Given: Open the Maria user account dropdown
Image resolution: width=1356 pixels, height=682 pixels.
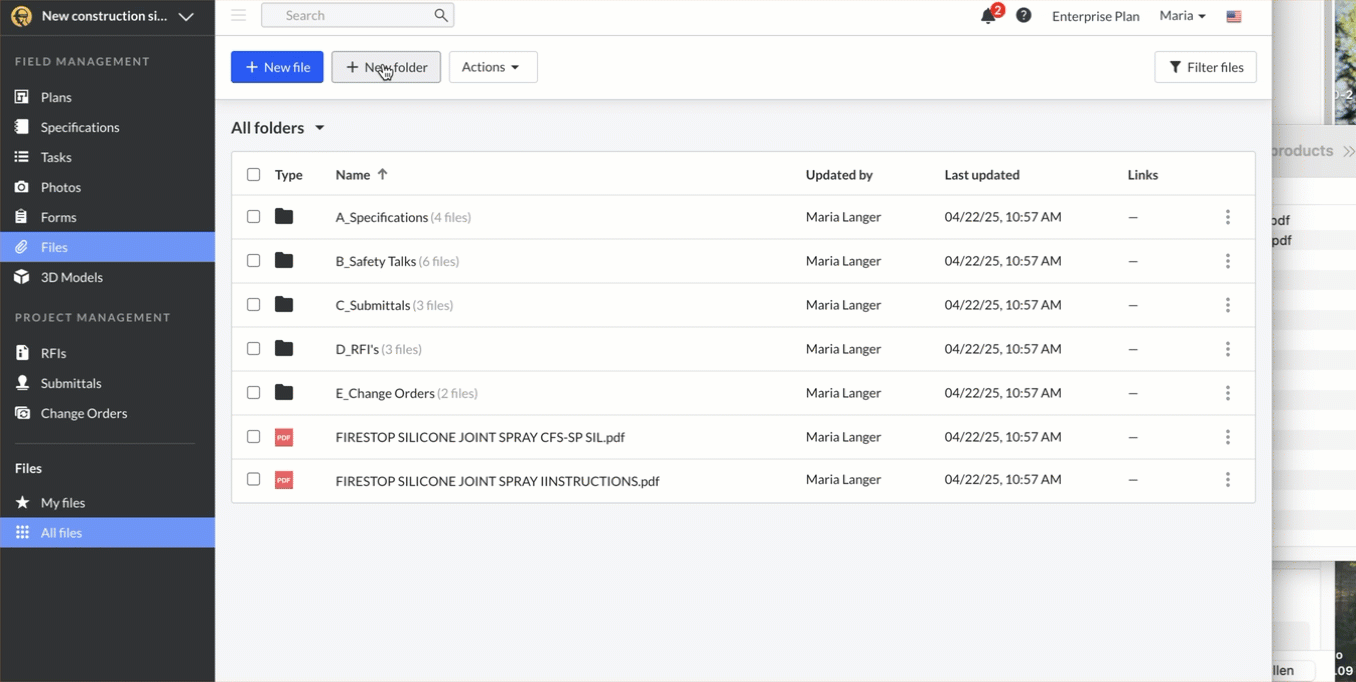Looking at the screenshot, I should 1182,16.
